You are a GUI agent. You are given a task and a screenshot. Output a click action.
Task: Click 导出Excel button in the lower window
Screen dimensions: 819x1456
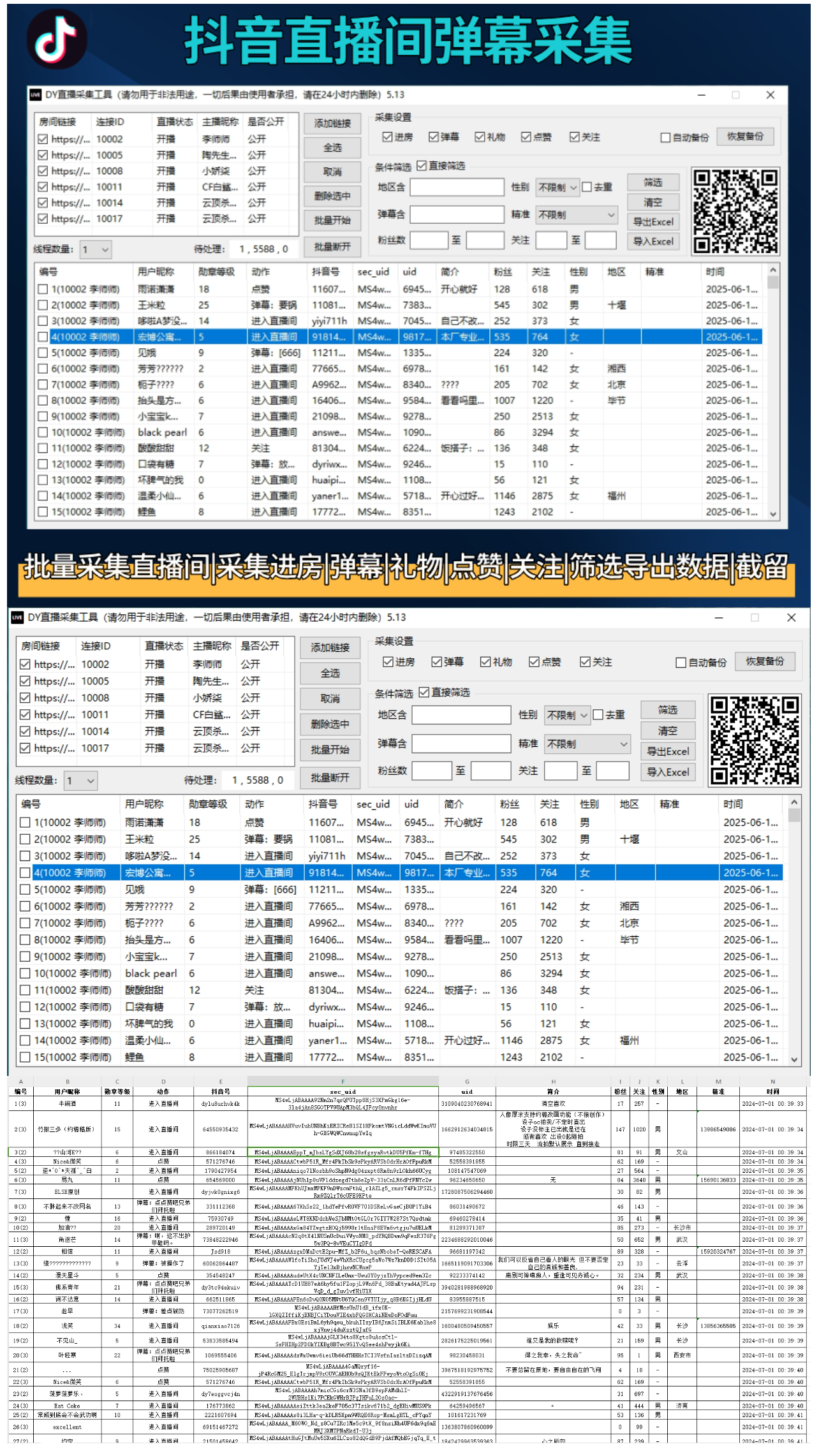(667, 751)
